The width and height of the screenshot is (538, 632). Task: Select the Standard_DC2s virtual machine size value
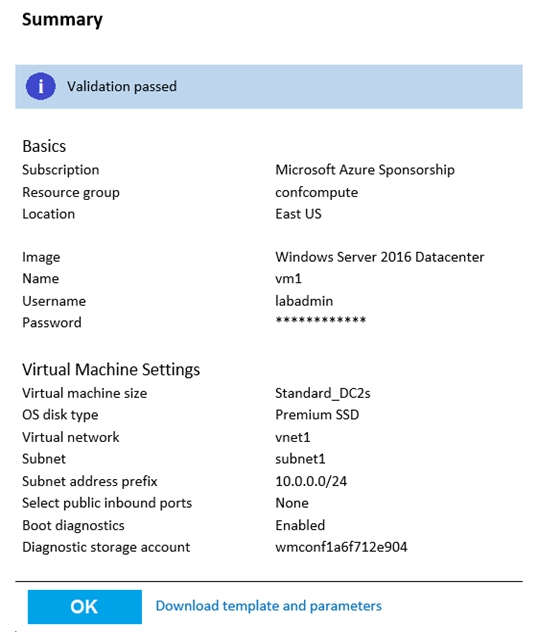coord(322,393)
